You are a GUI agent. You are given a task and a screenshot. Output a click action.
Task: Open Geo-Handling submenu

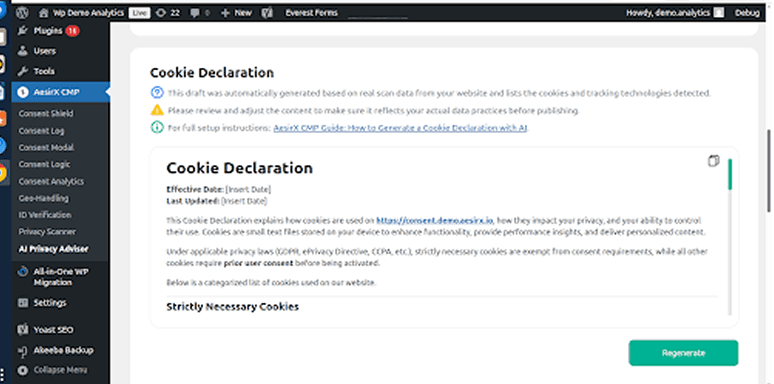coord(43,198)
